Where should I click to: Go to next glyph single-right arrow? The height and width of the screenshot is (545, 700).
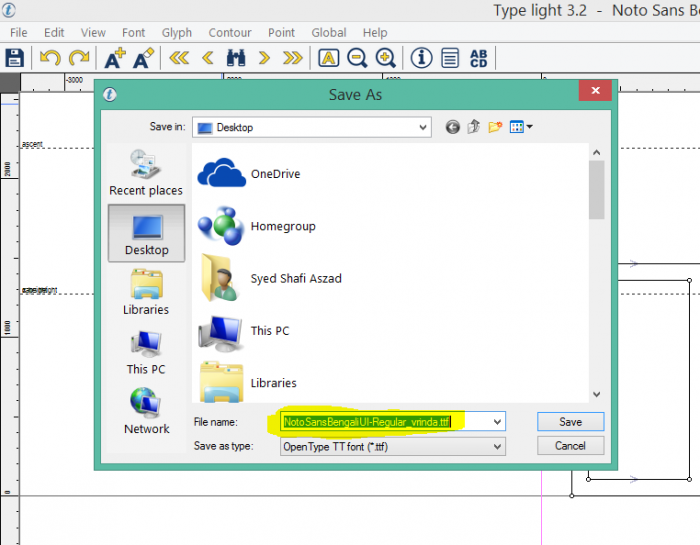[x=264, y=58]
